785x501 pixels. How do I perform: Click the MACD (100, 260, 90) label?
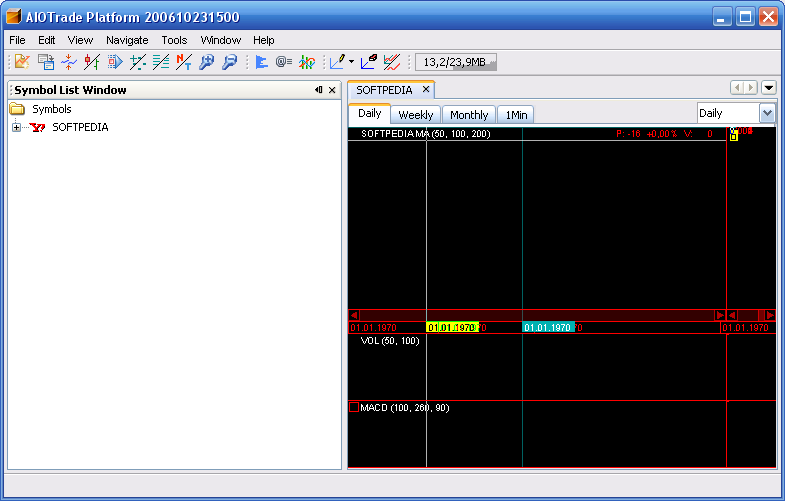pos(405,408)
